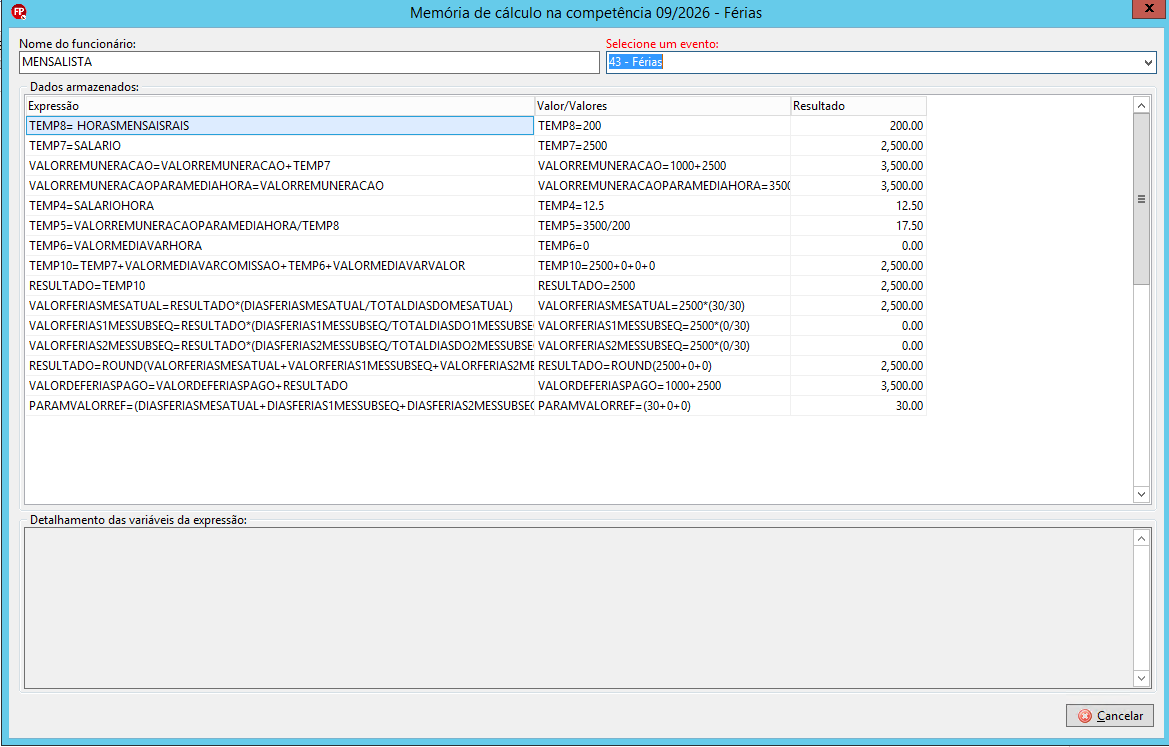Screen dimensions: 1169x747
Task: Click the down arrow of the Detalhamento scrollbar
Action: click(x=1141, y=678)
